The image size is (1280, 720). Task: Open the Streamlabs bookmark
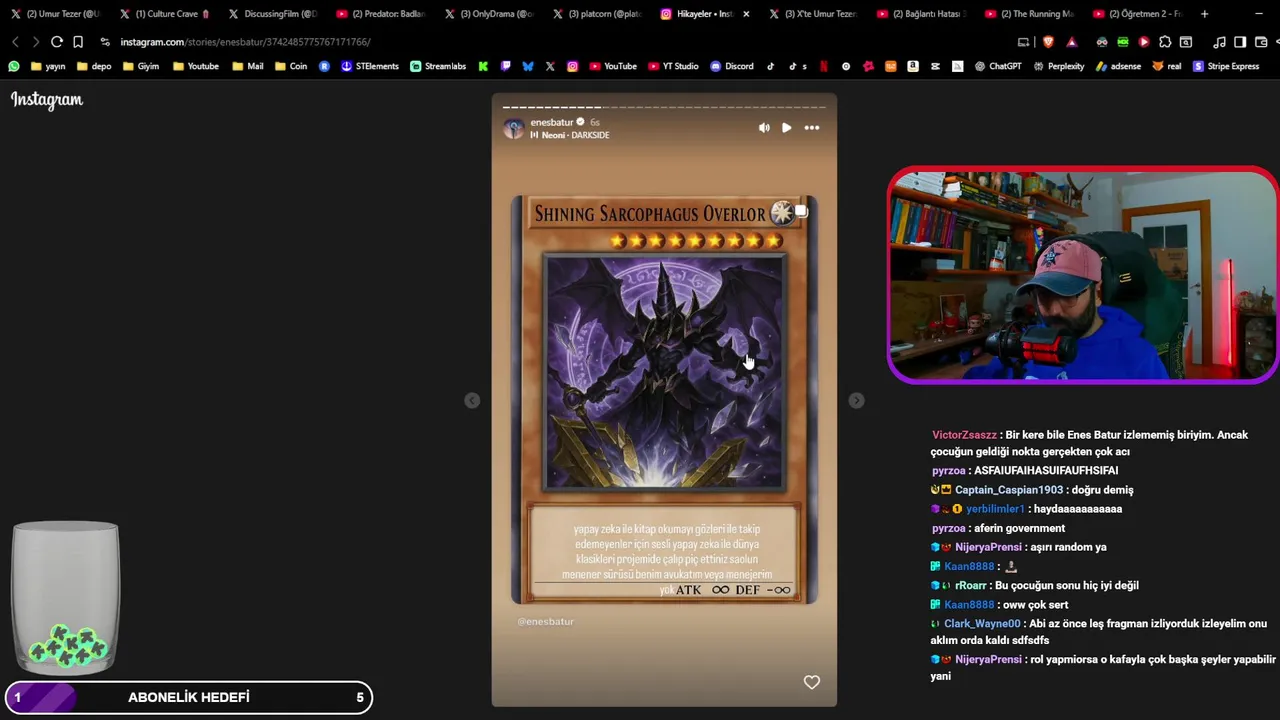tap(438, 66)
